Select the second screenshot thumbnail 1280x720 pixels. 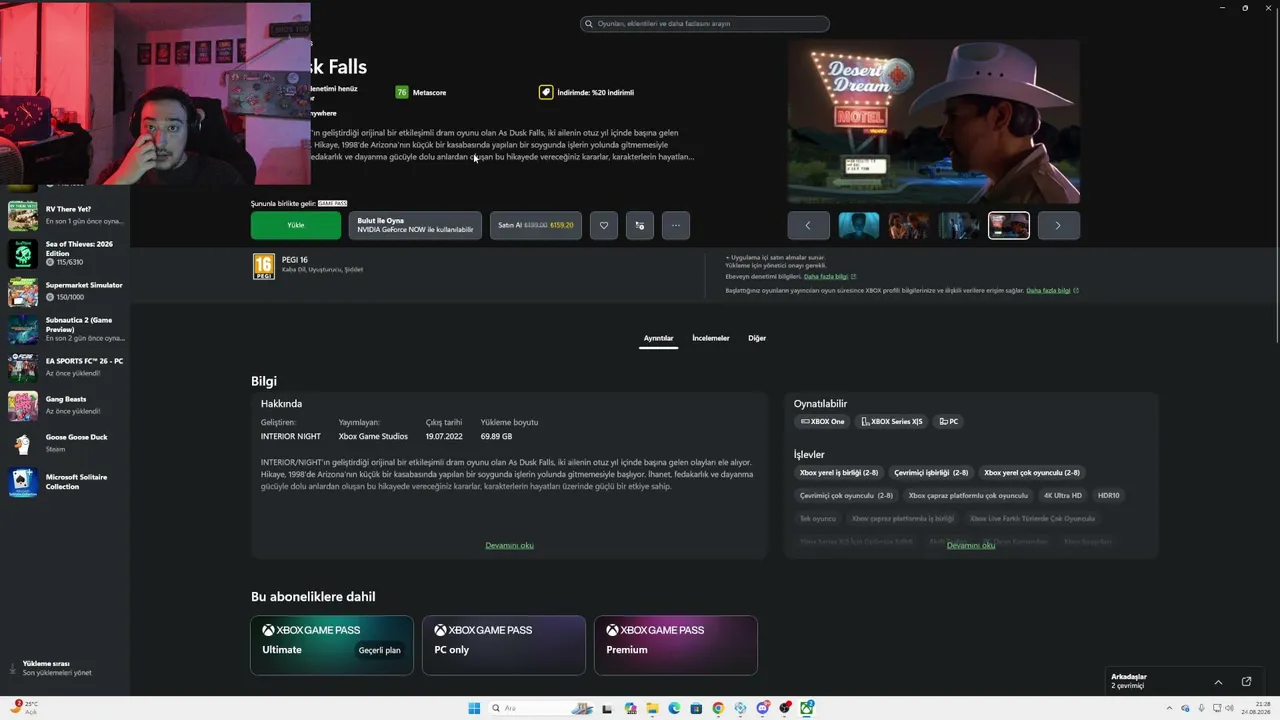(909, 225)
